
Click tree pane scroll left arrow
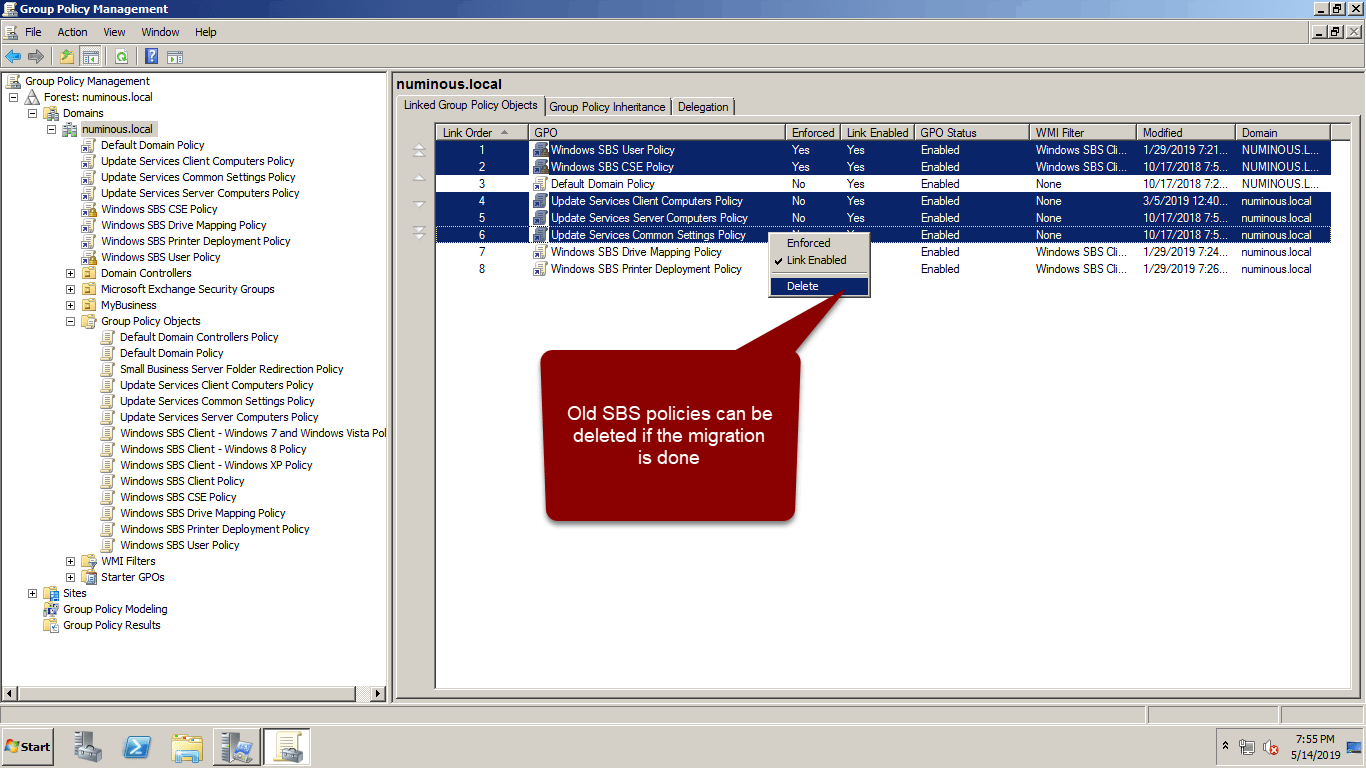[10, 693]
